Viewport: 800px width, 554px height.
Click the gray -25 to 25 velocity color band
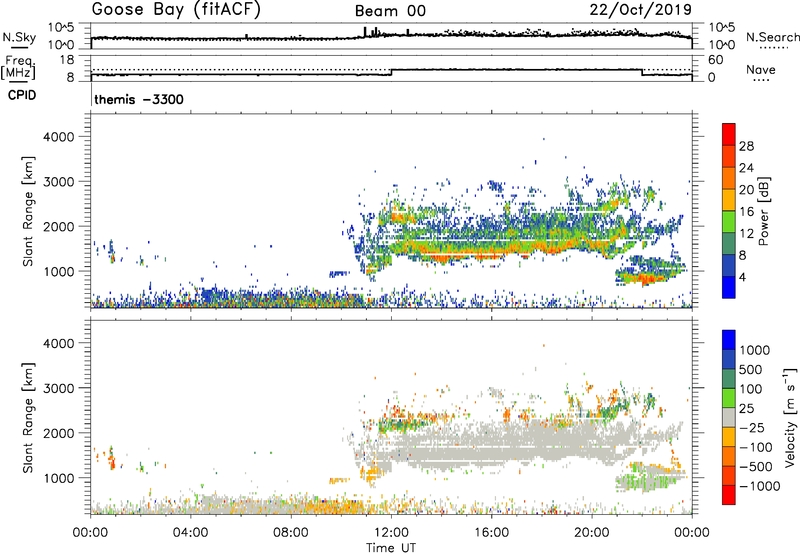point(729,417)
